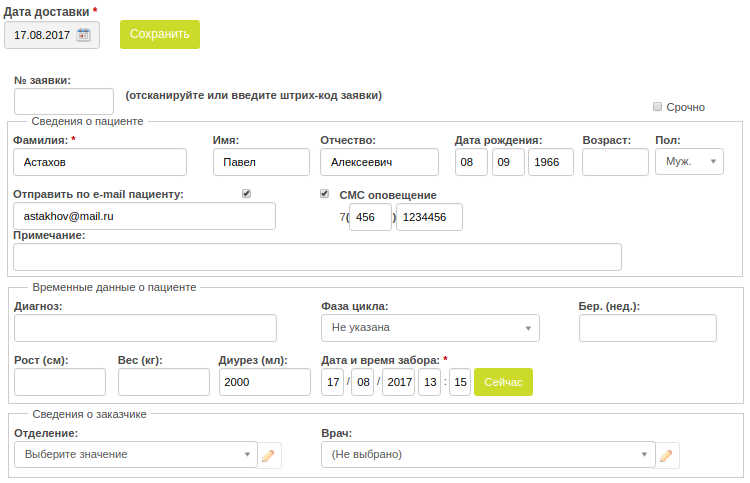
Task: Click the Сейчас button
Action: click(x=503, y=382)
